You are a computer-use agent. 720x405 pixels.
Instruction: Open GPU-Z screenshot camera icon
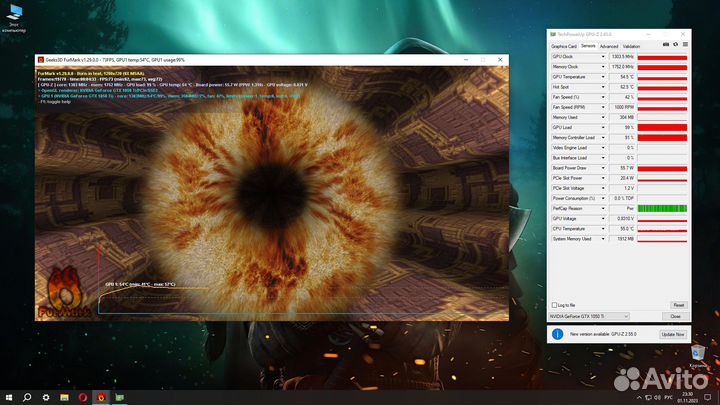click(x=666, y=45)
